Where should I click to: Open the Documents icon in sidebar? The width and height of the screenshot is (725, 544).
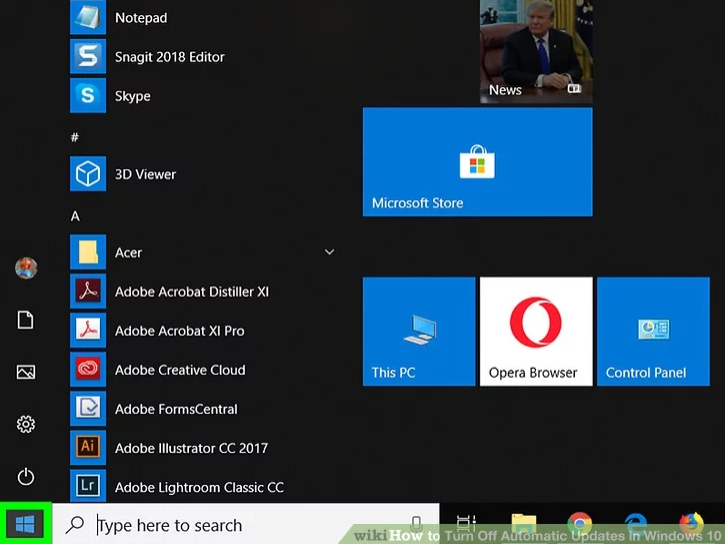[26, 320]
